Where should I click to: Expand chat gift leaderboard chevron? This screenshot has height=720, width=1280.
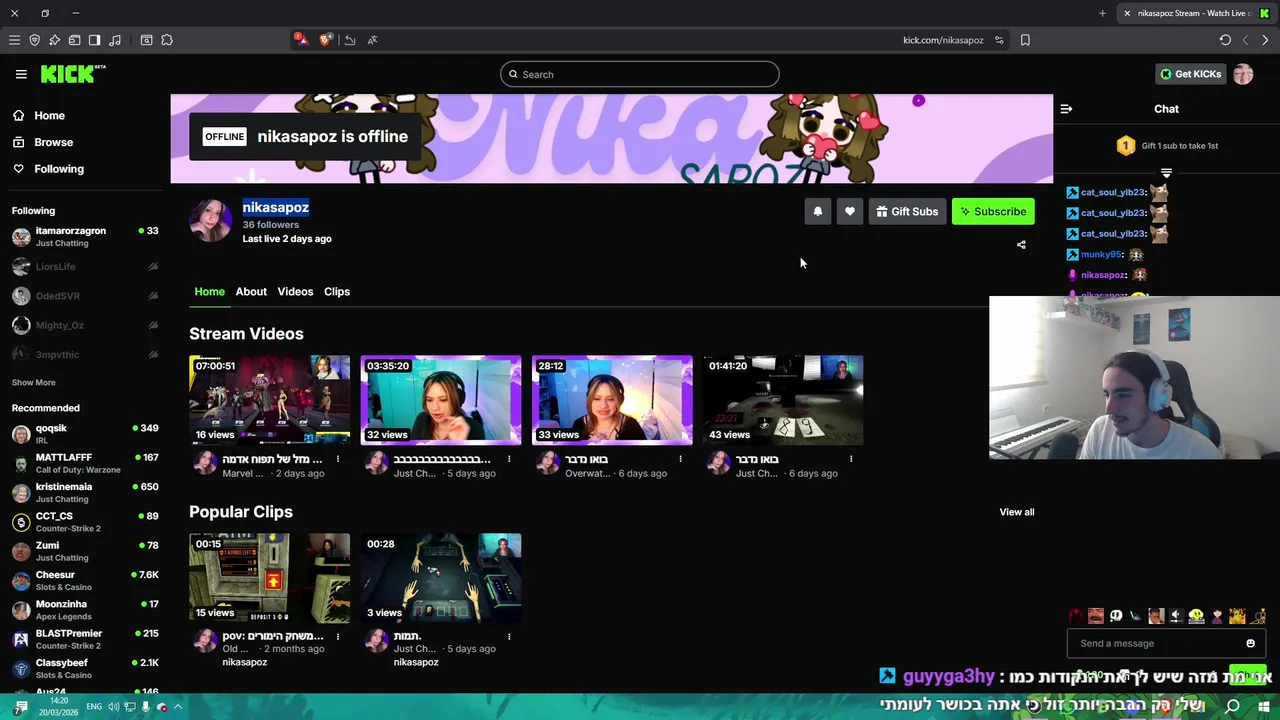[1166, 173]
